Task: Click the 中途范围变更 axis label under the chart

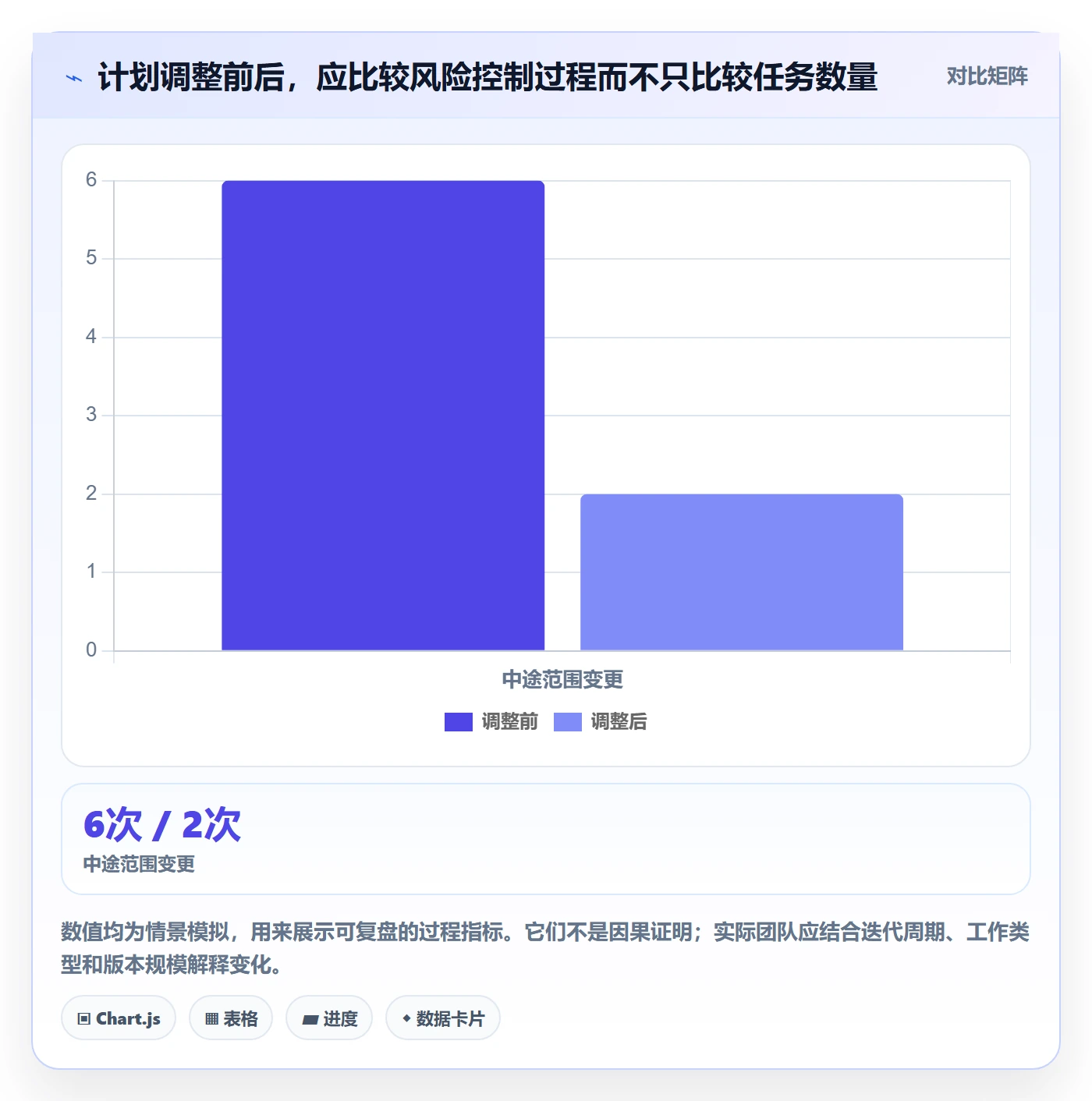Action: click(562, 680)
